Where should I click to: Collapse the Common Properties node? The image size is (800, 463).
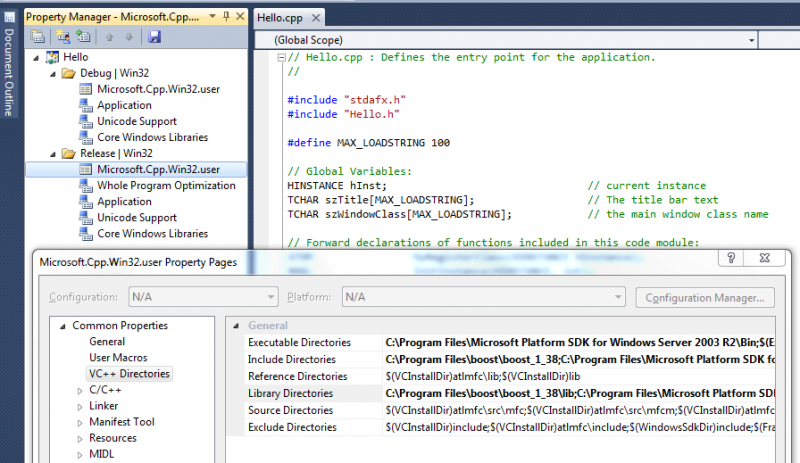(x=63, y=326)
